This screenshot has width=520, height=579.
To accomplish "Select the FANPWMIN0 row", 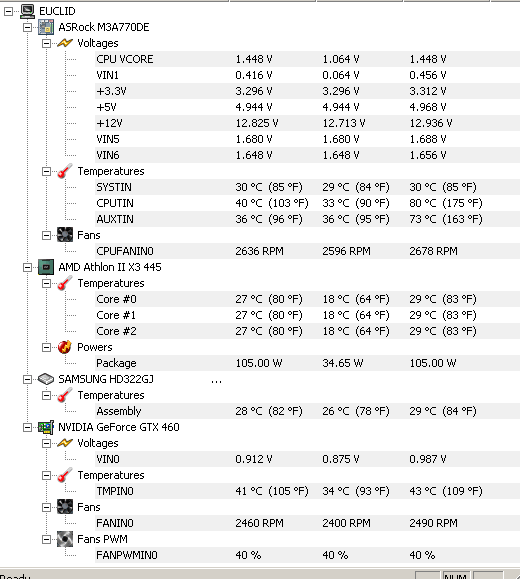I will click(307, 555).
